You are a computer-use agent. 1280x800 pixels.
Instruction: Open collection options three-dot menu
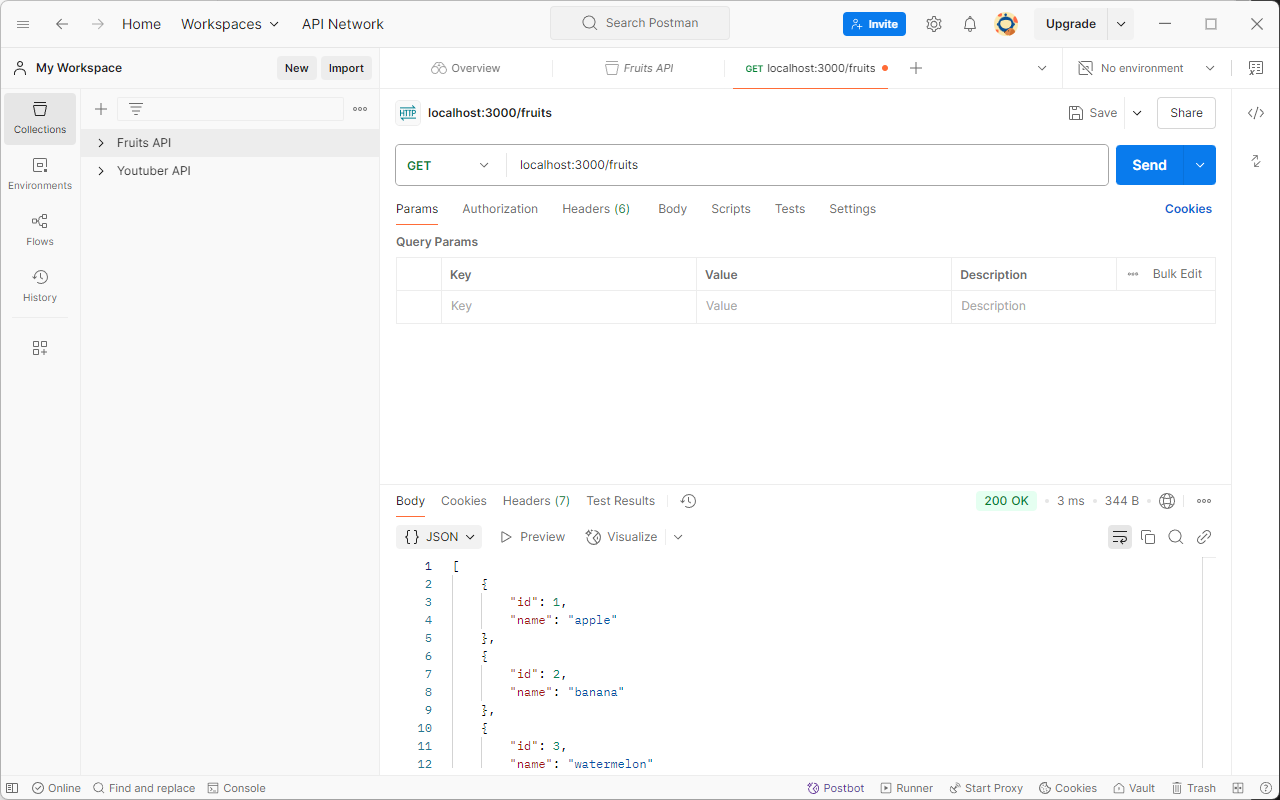360,109
